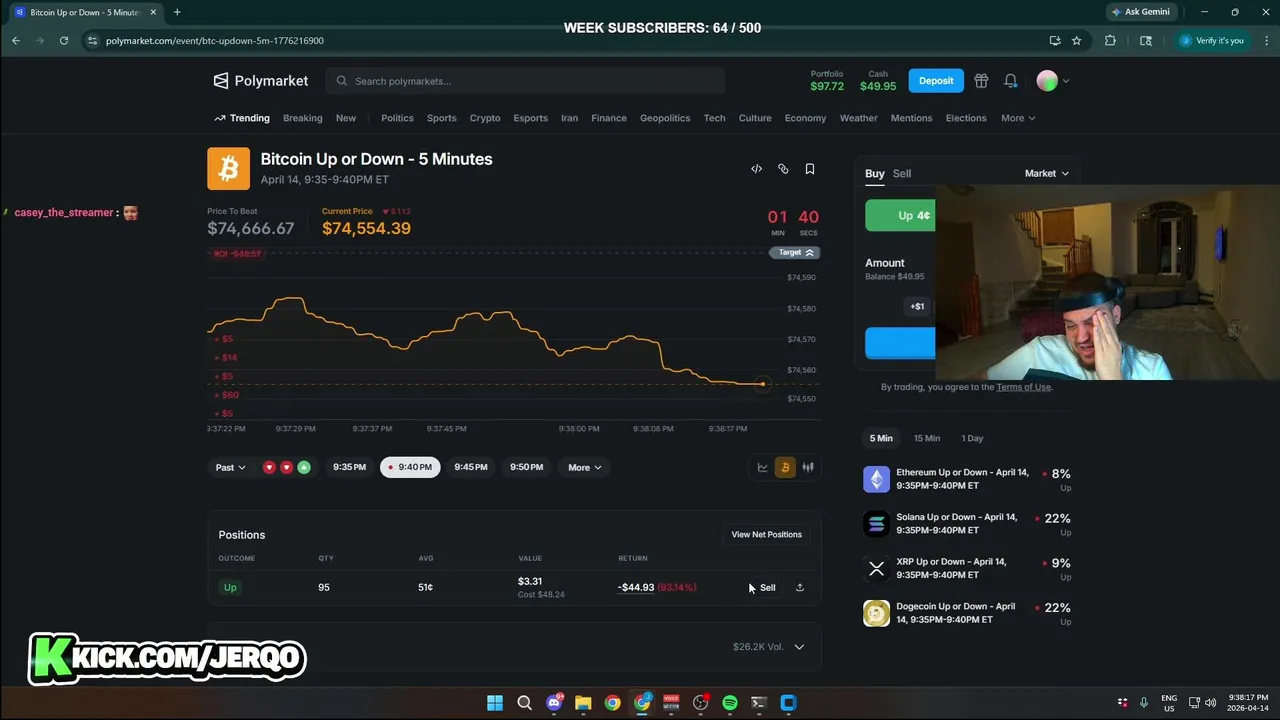Click the Up 4¢ buy button
Screen dimensions: 1280x720
coord(901,215)
